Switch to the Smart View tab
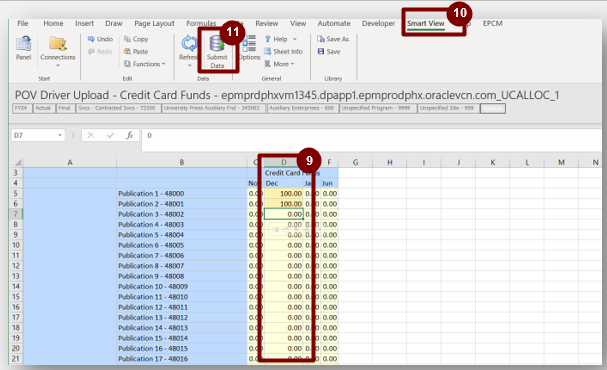 pyautogui.click(x=425, y=23)
